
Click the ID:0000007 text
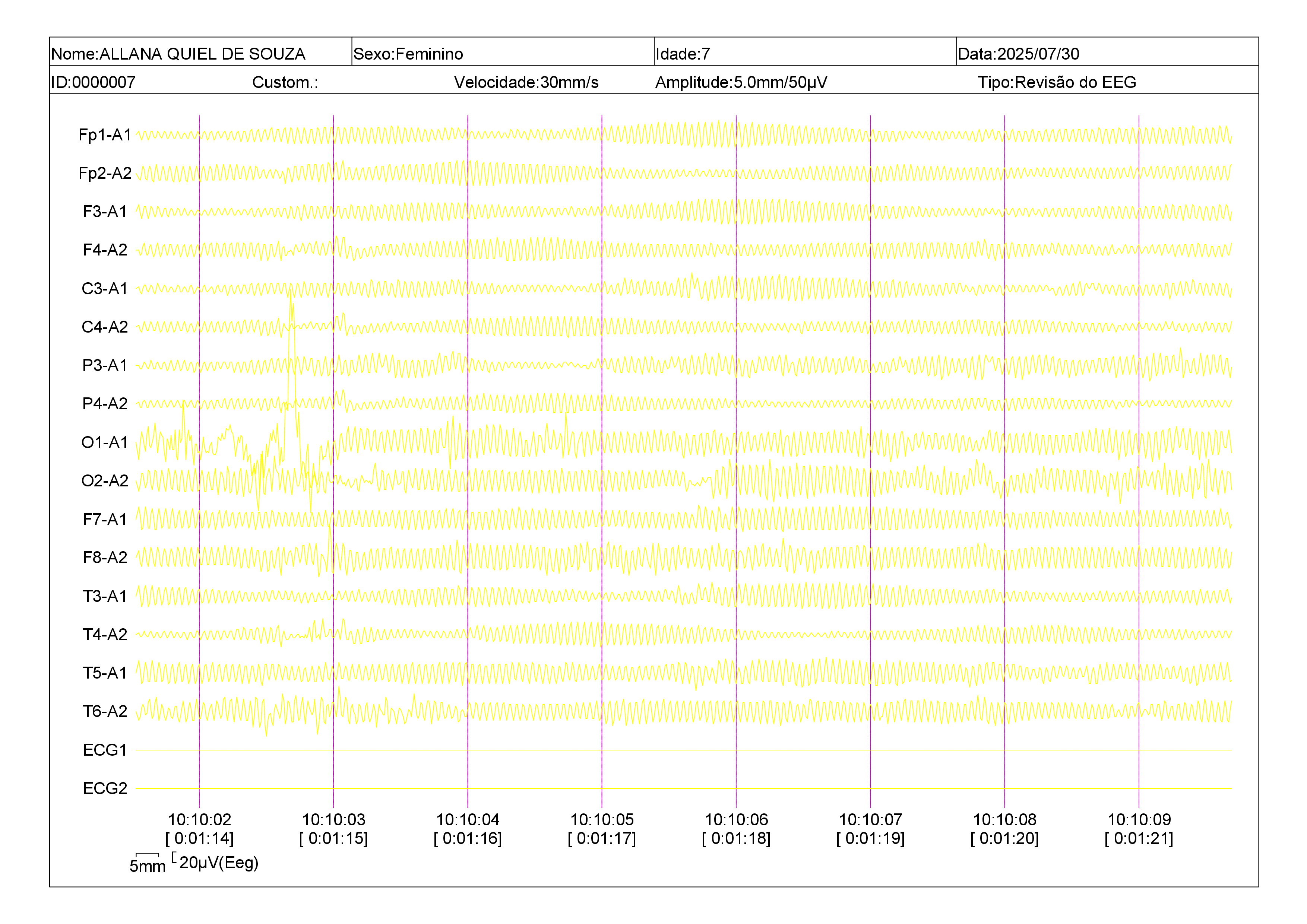[94, 83]
